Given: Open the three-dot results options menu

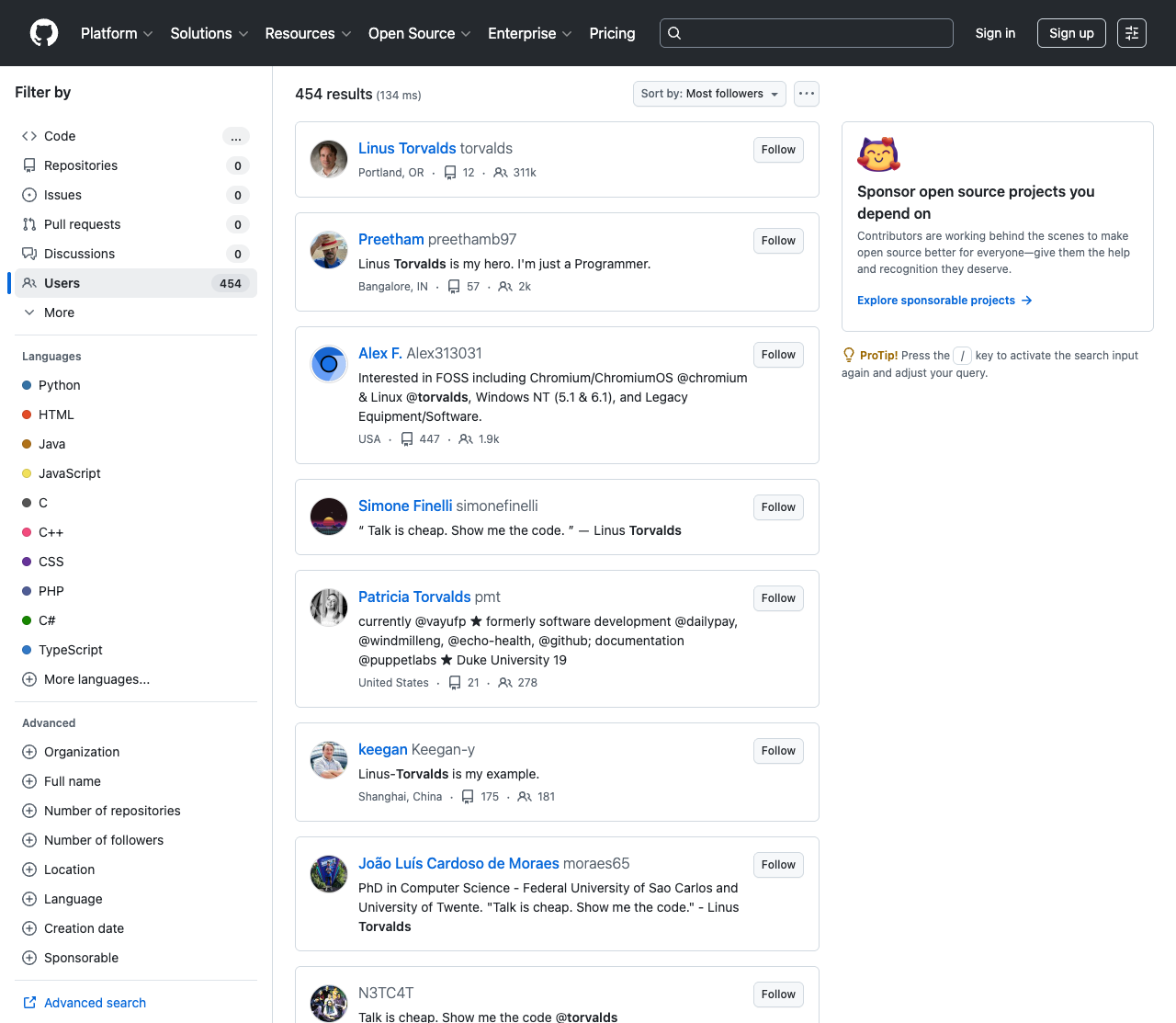Looking at the screenshot, I should [807, 94].
